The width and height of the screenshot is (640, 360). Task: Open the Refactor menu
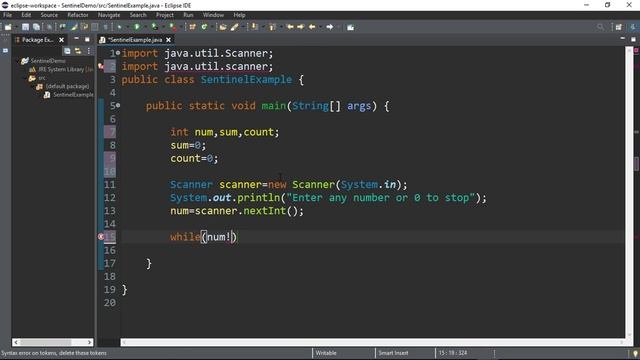[x=78, y=15]
